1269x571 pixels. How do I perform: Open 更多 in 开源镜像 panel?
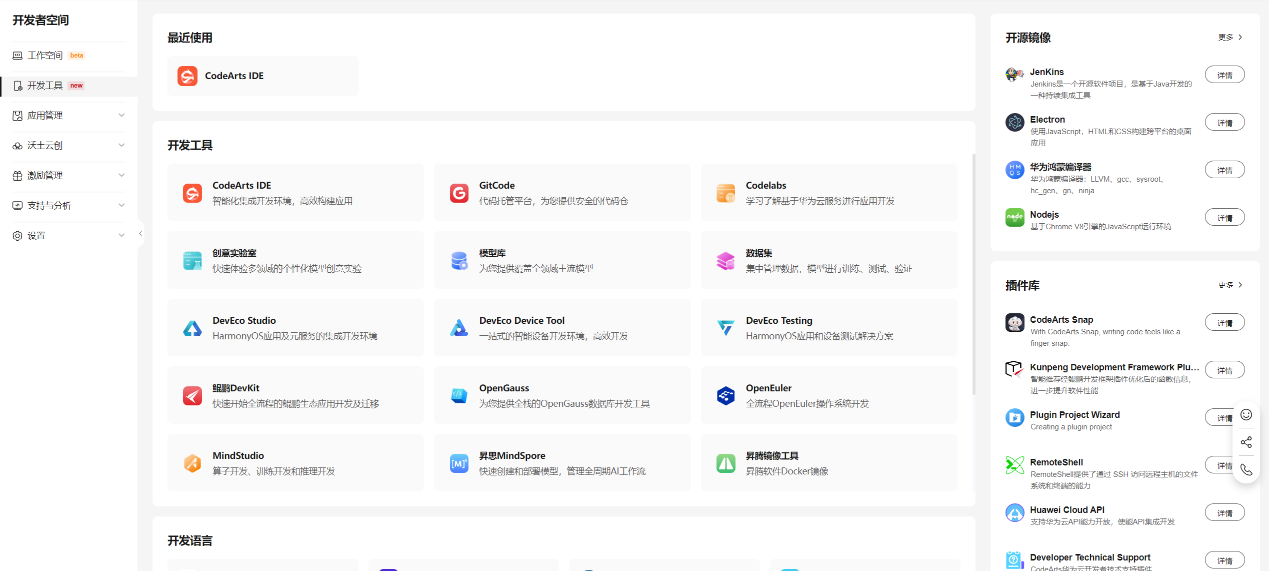(1231, 37)
